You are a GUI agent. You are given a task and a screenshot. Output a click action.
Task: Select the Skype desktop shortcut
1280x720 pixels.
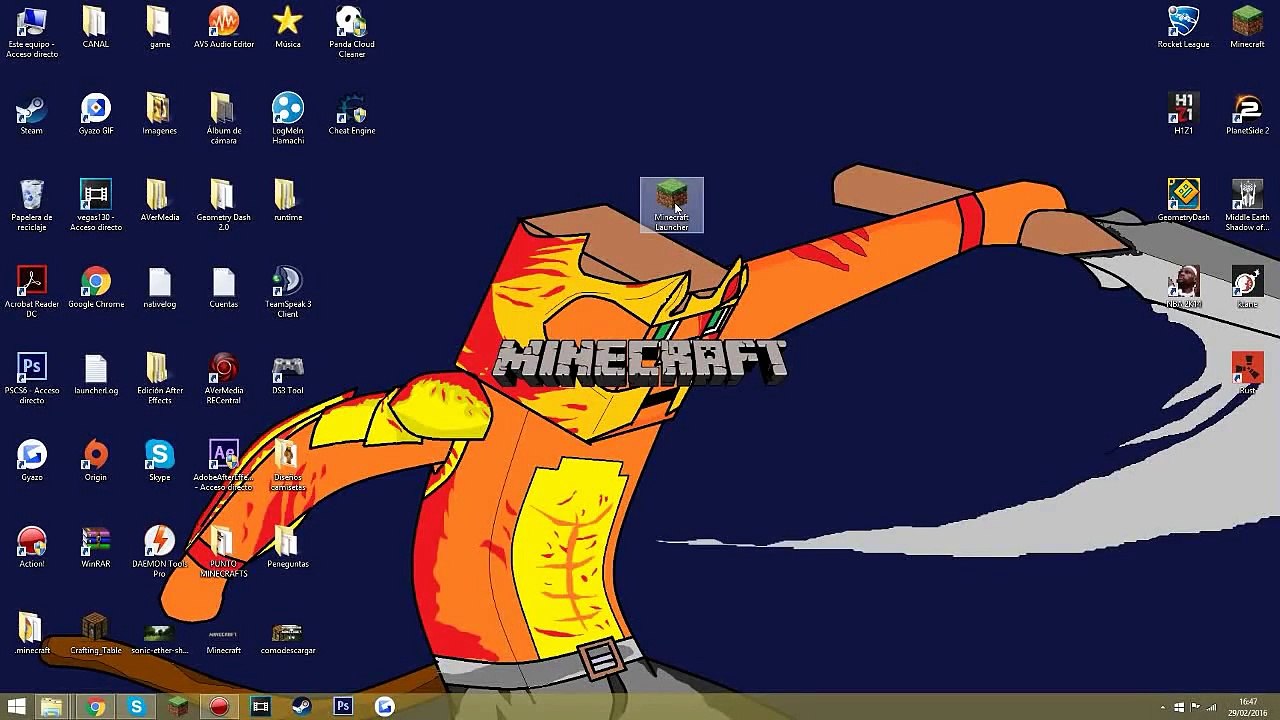point(159,460)
